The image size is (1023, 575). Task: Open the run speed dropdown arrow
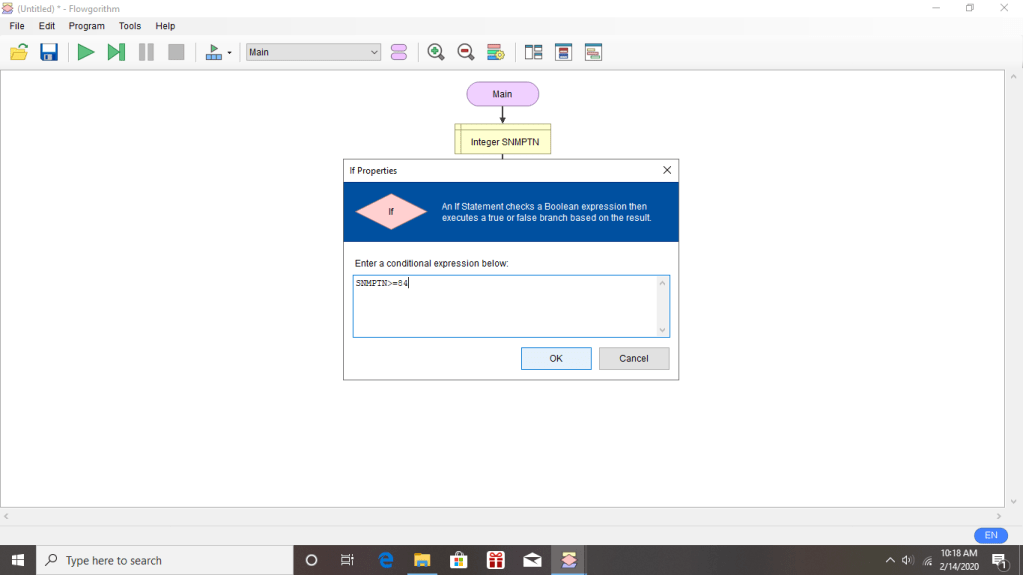pos(230,53)
